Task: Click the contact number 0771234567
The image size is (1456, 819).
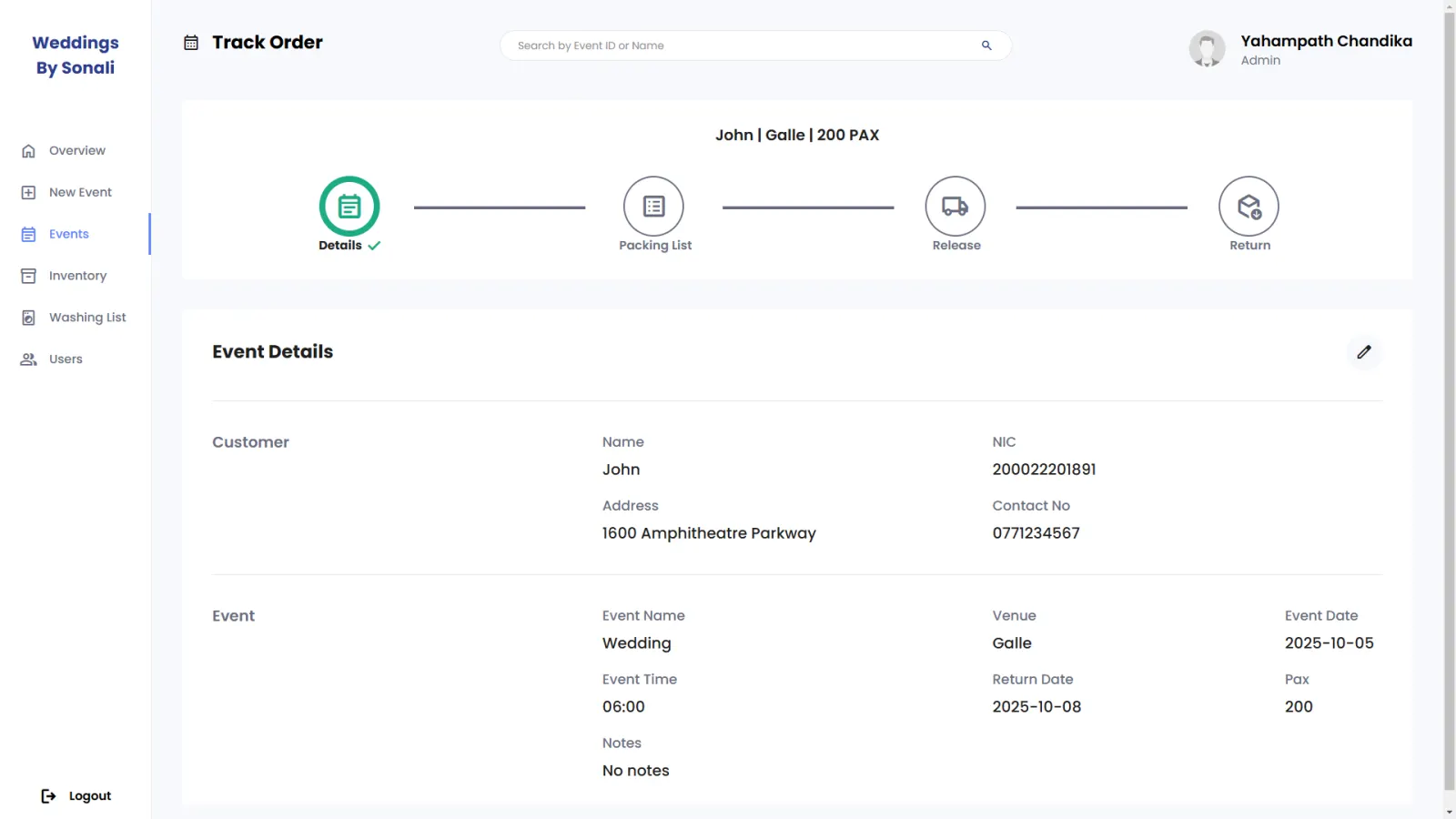Action: [1036, 533]
